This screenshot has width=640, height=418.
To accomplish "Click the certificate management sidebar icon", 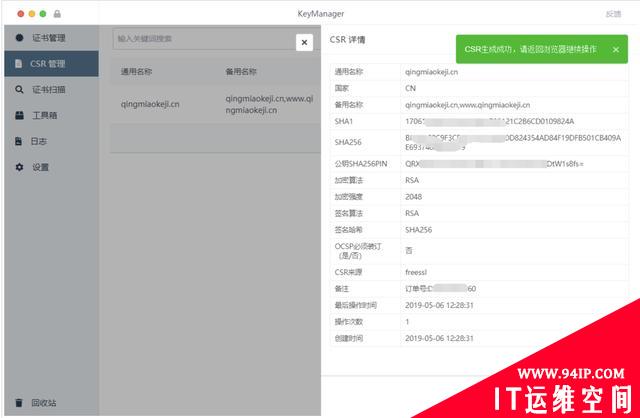I will 19,38.
